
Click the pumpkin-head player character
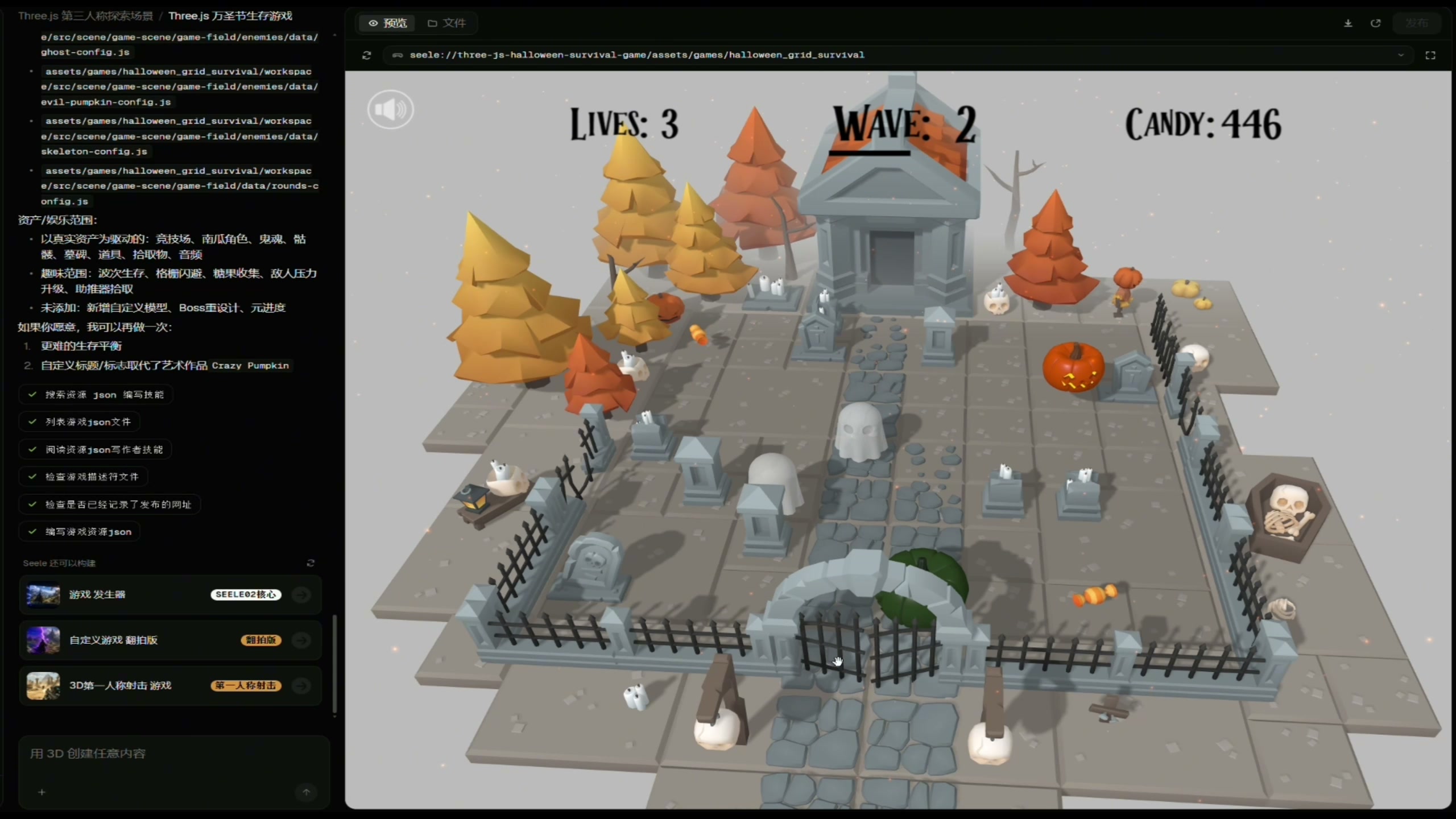[1126, 290]
